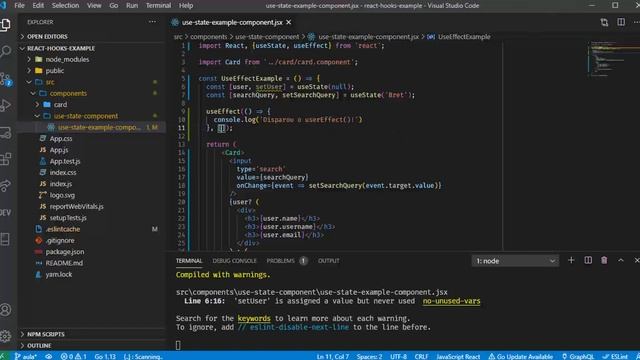Open the Explorer view in activity bar
The image size is (640, 360).
[6, 25]
